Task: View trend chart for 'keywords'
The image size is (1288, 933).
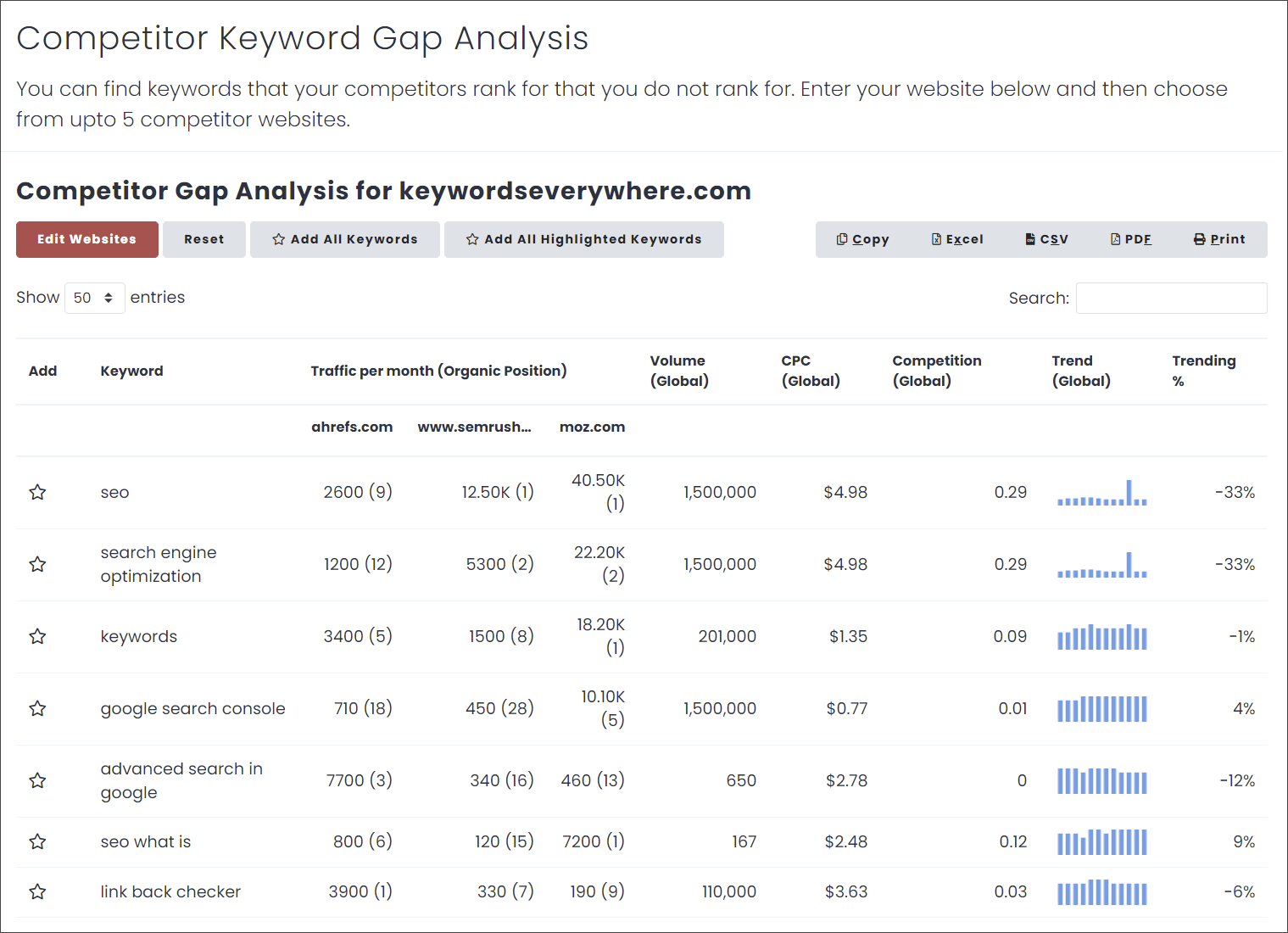Action: click(1102, 636)
